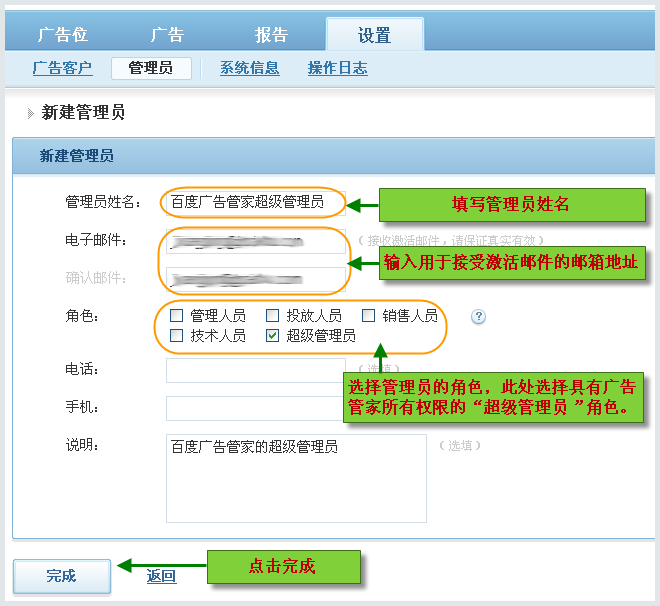Select the 管理员 sub-tab
660x606 pixels.
151,68
